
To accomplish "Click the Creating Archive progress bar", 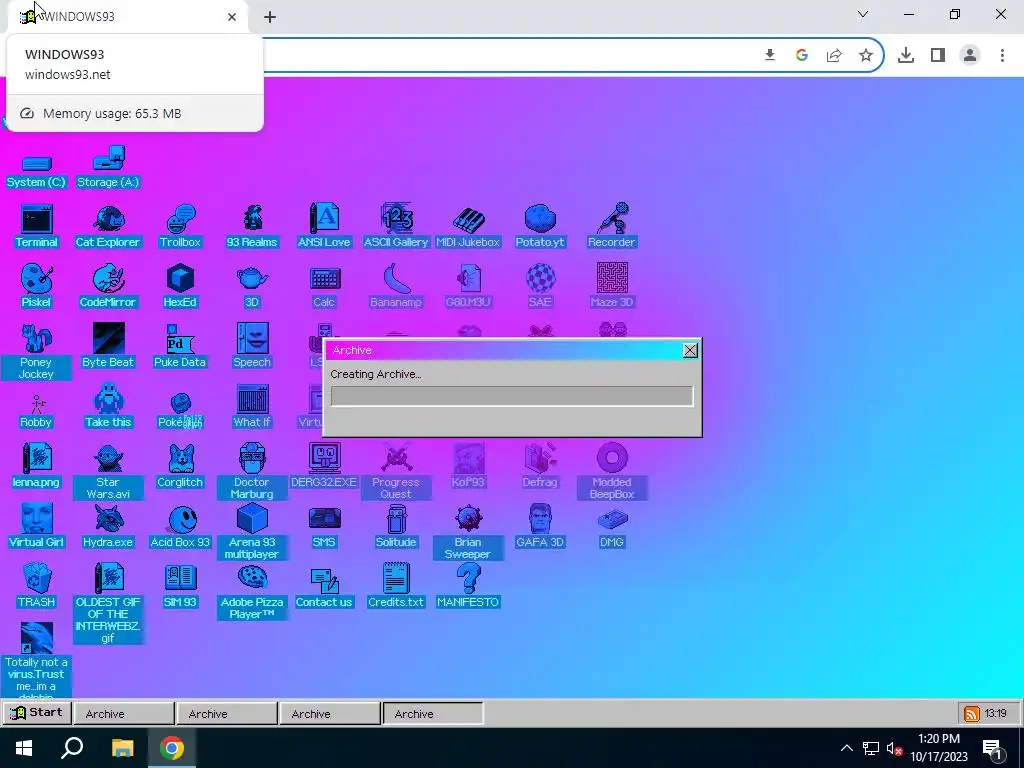I will 512,396.
